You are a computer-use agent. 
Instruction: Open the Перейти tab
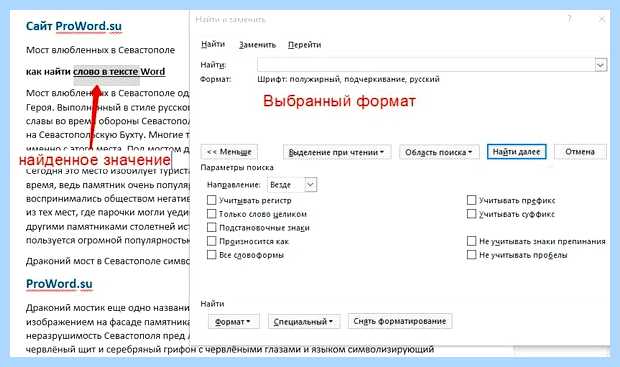(304, 45)
